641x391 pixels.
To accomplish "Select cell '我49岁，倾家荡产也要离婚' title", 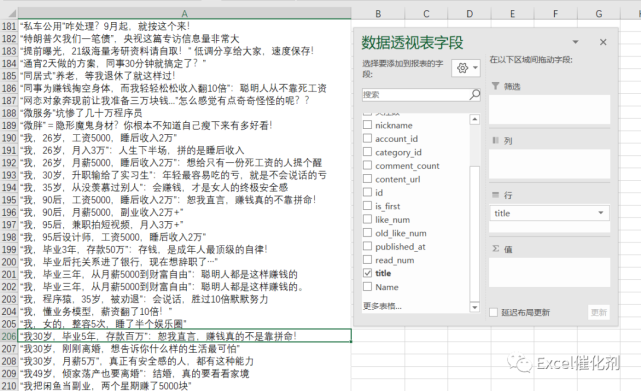I will click(184, 373).
